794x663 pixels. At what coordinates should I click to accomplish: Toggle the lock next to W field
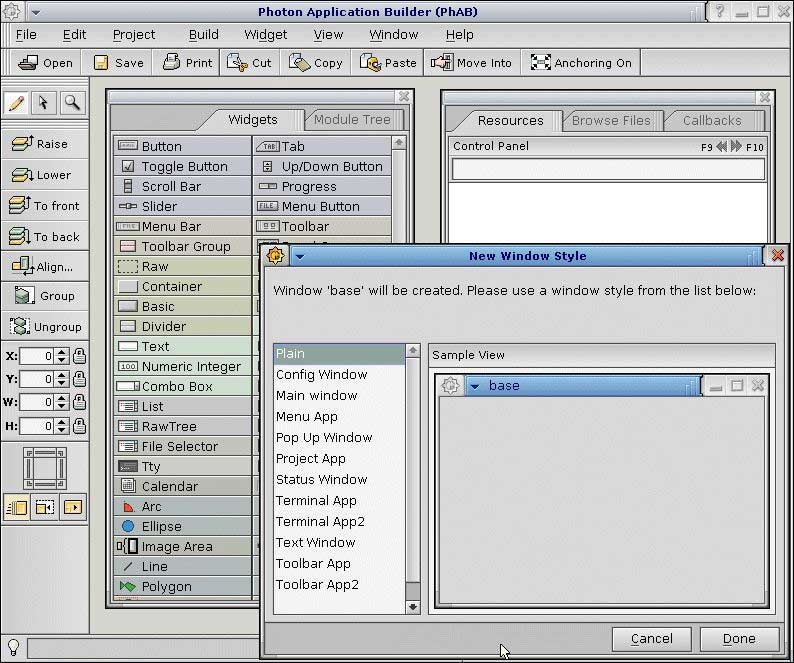pos(79,402)
